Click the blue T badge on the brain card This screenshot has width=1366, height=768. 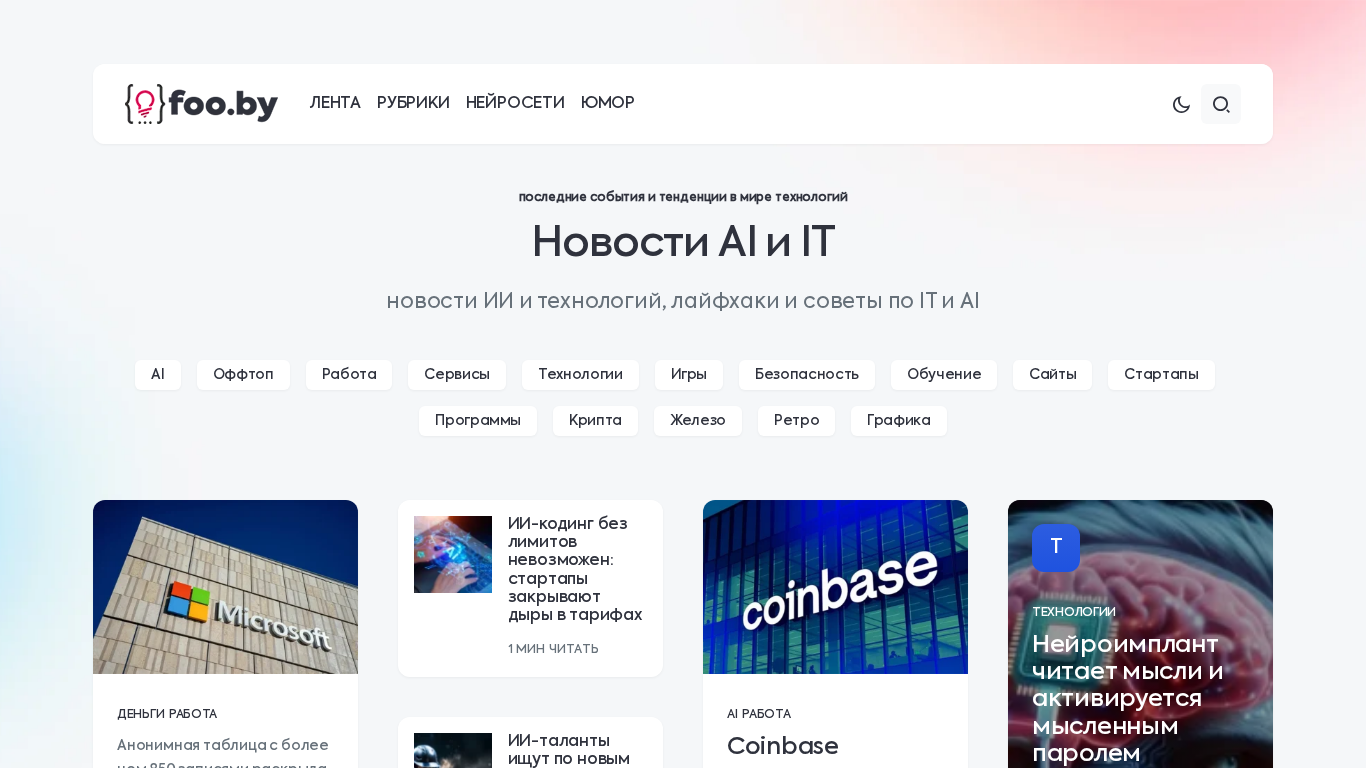tap(1056, 548)
